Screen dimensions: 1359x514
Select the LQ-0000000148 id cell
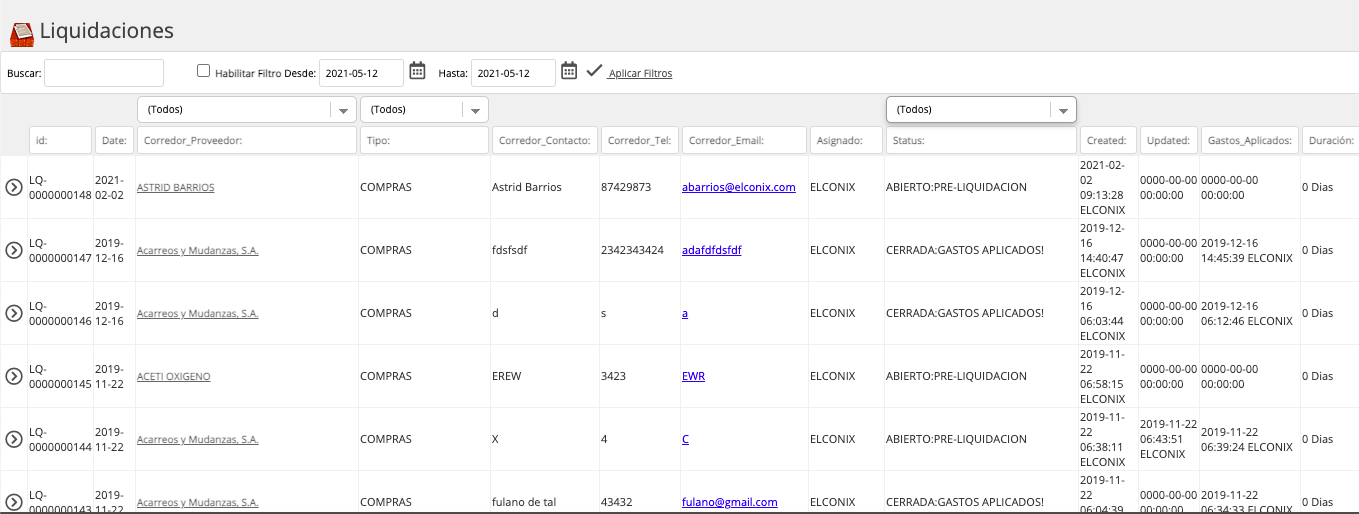tap(61, 187)
